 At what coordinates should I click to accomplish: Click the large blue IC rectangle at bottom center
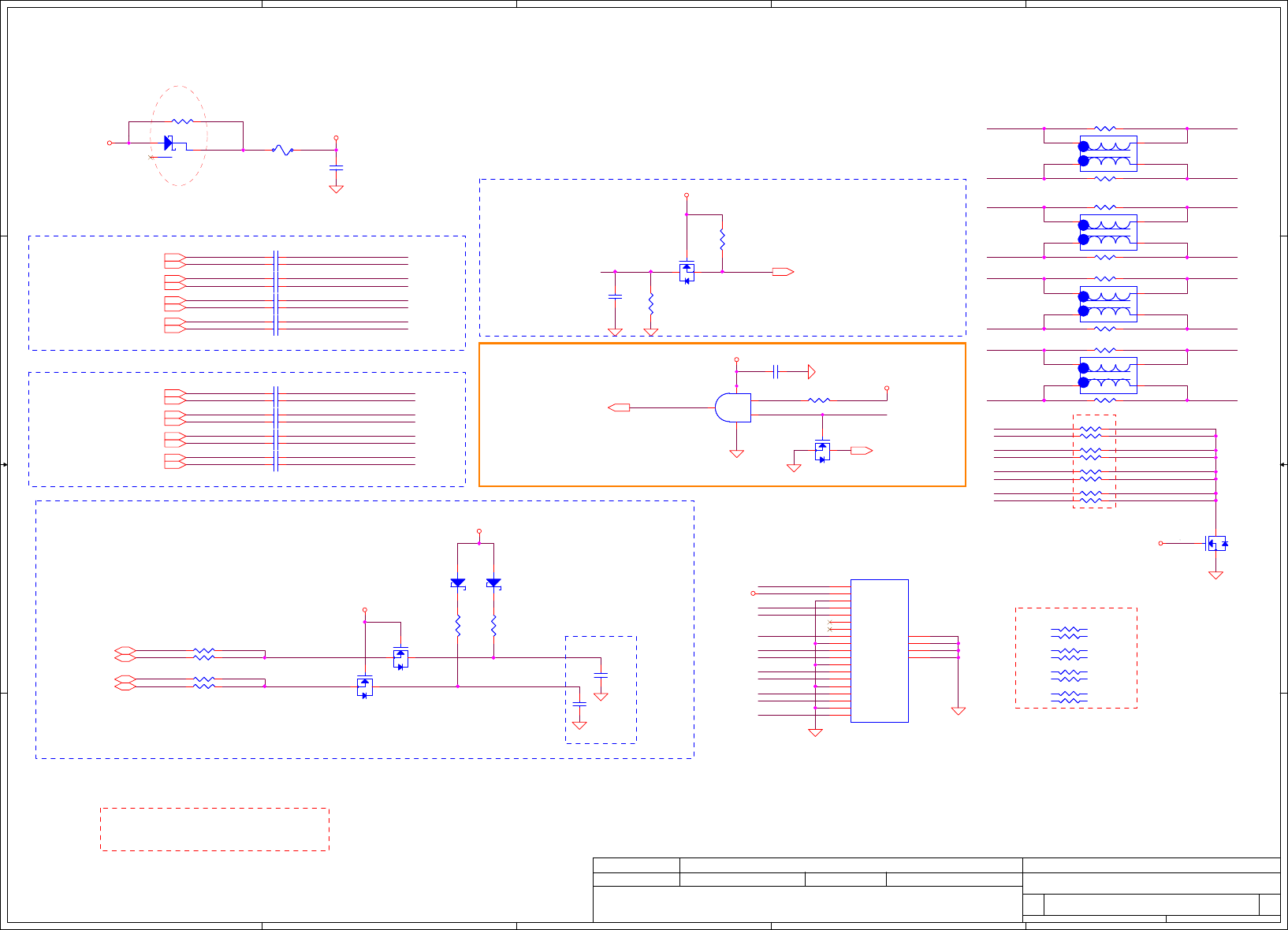pos(880,651)
